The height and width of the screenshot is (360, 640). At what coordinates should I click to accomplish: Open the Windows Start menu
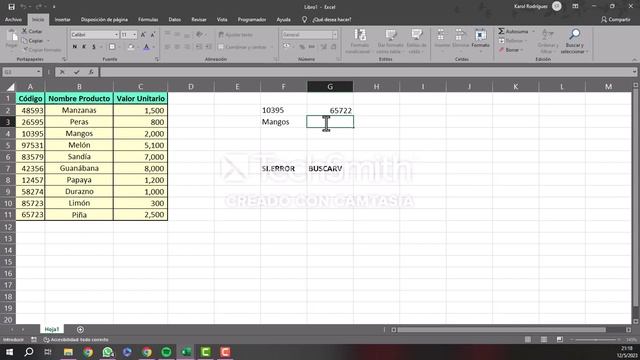[9, 351]
